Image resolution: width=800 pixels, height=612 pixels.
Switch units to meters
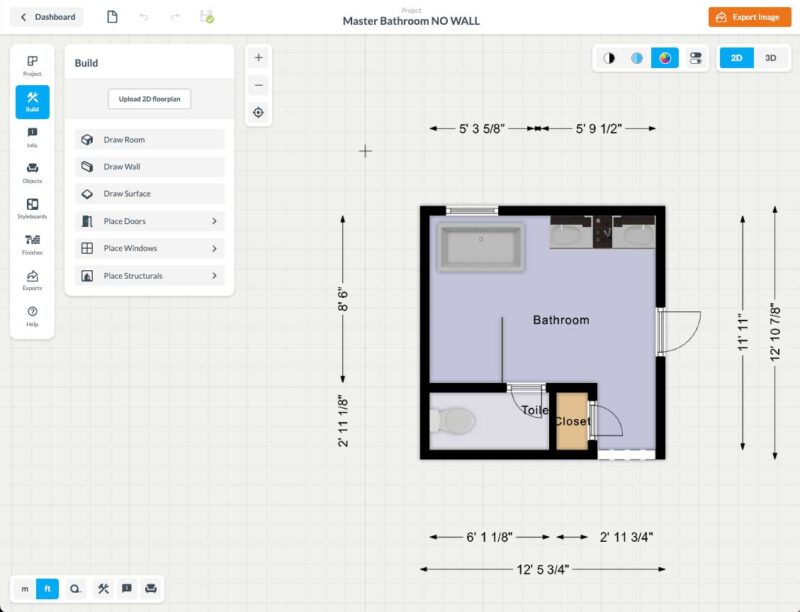(x=25, y=589)
